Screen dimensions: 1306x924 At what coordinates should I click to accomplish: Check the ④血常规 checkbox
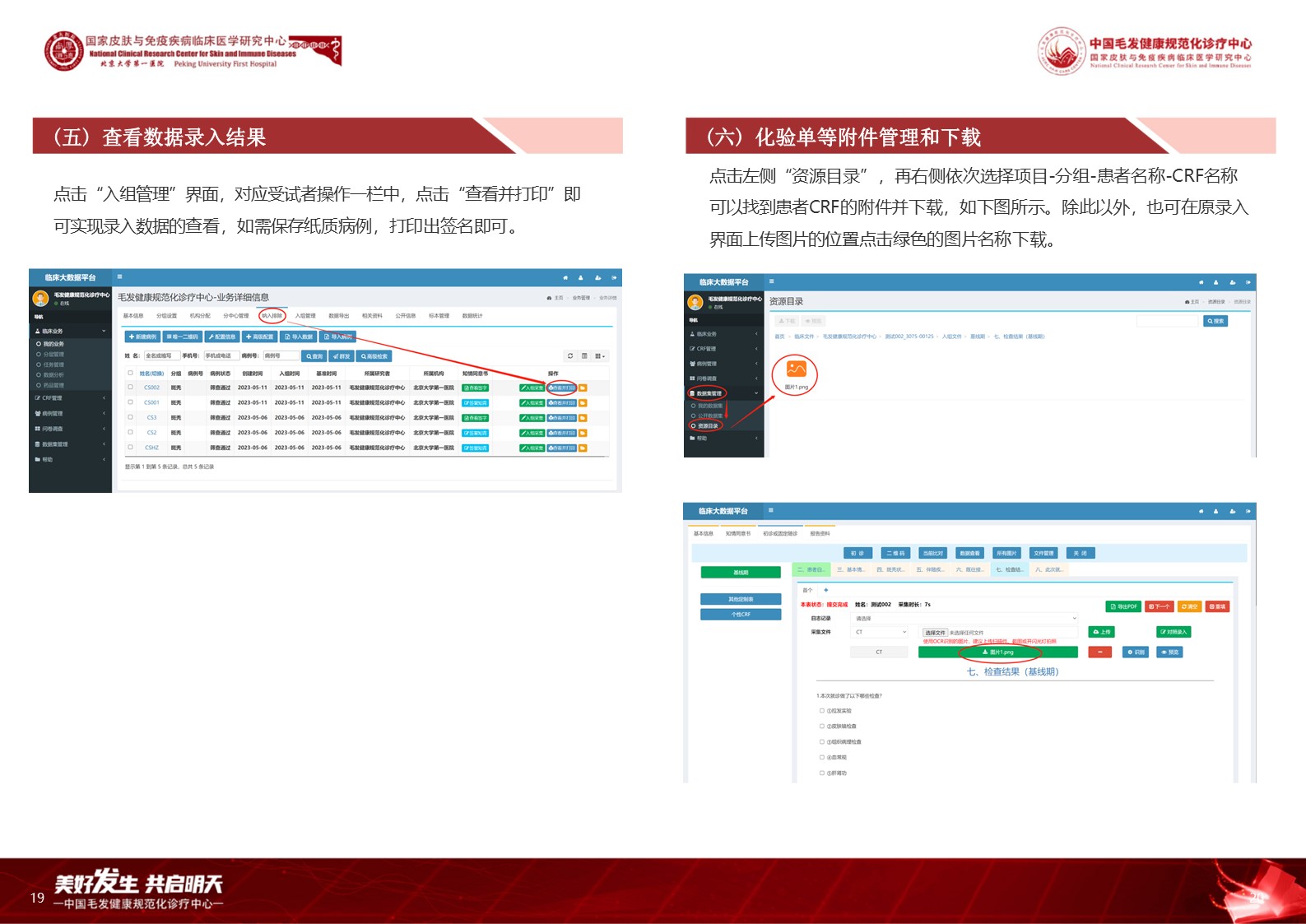[x=821, y=758]
